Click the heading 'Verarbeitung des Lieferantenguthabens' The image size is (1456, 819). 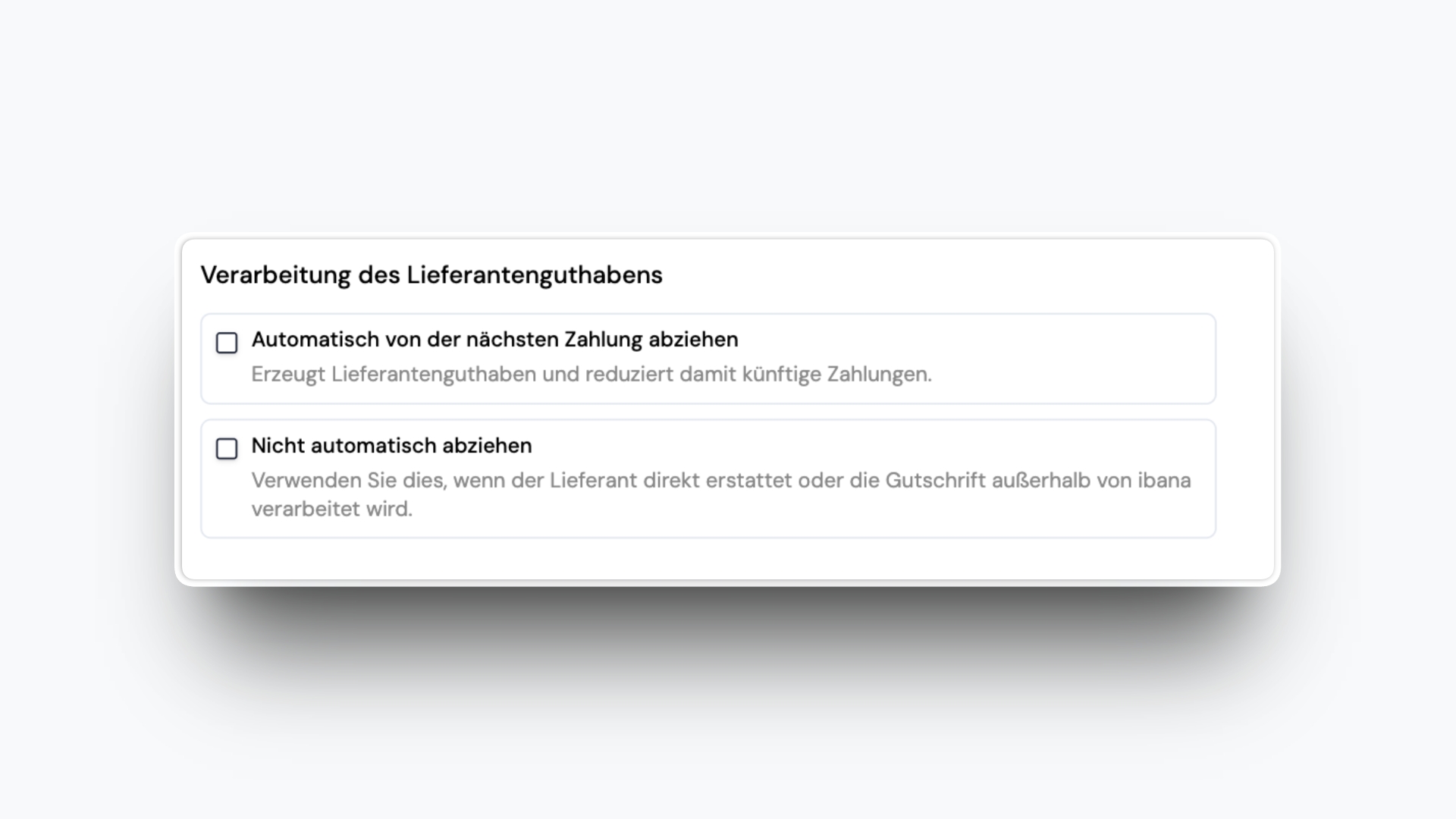(431, 275)
